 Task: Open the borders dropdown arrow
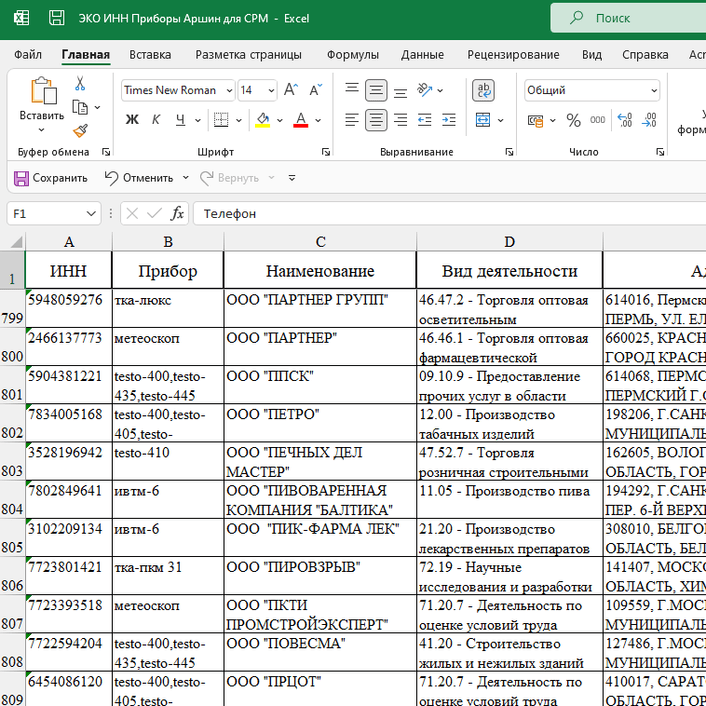(239, 120)
